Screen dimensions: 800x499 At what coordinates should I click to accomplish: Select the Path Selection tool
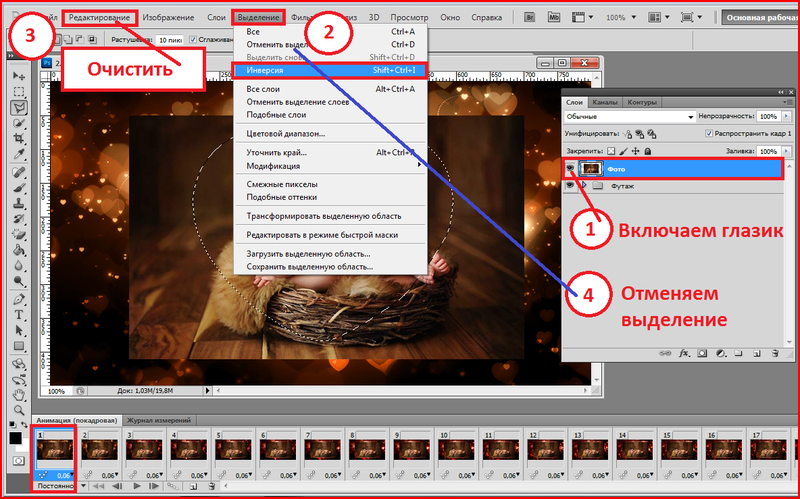point(19,330)
